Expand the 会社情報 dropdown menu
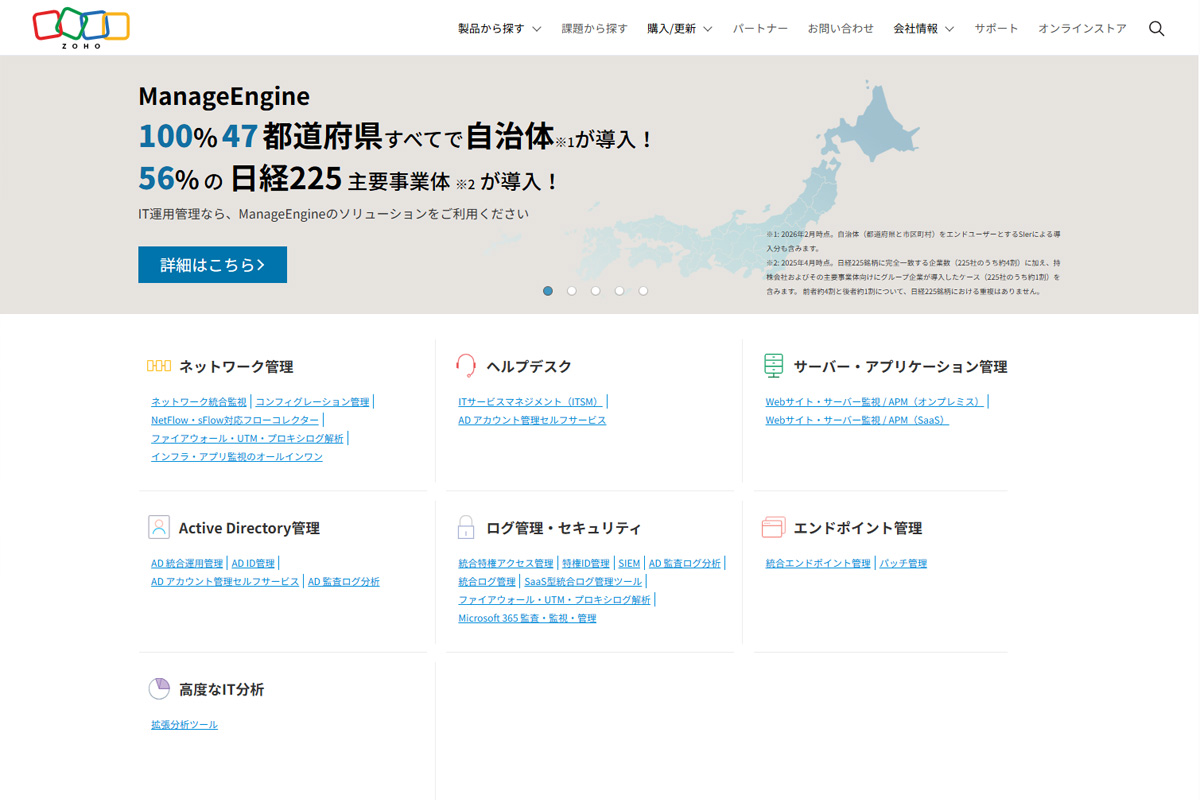This screenshot has width=1200, height=800. click(924, 29)
